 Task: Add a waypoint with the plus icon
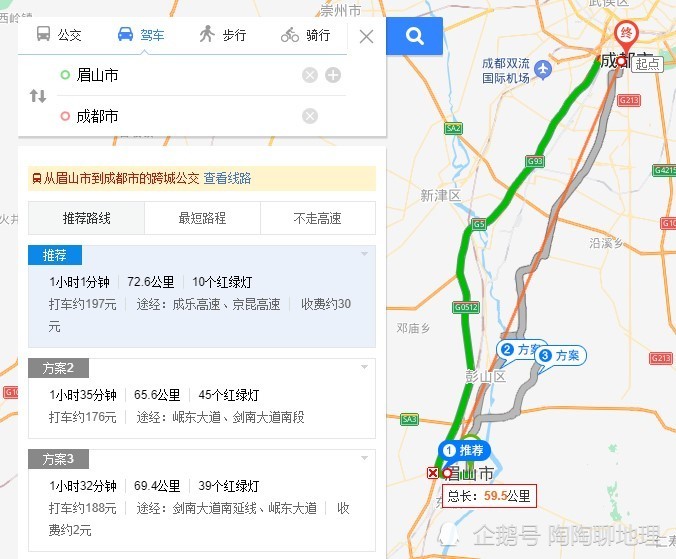click(x=333, y=75)
